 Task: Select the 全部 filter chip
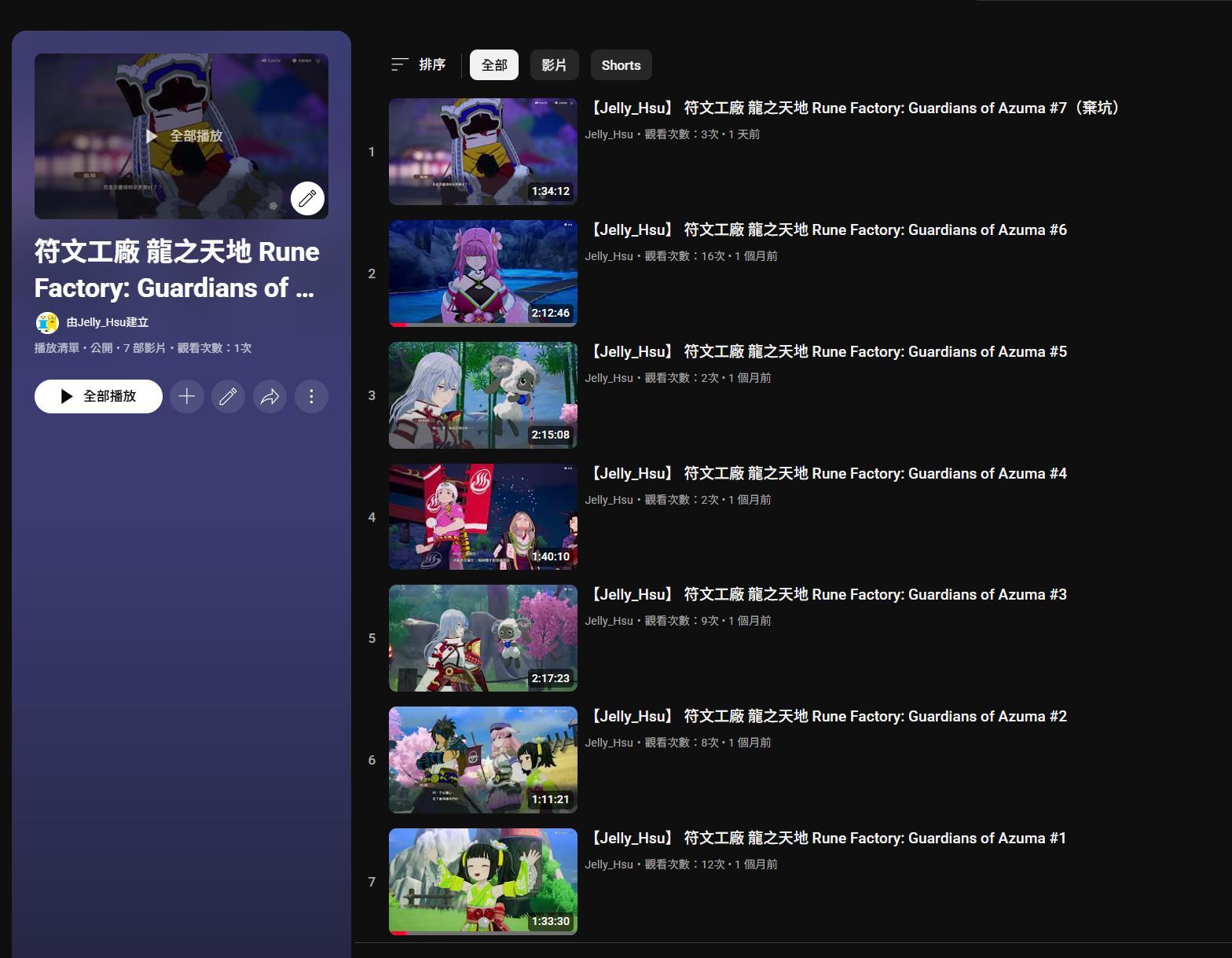coord(493,65)
